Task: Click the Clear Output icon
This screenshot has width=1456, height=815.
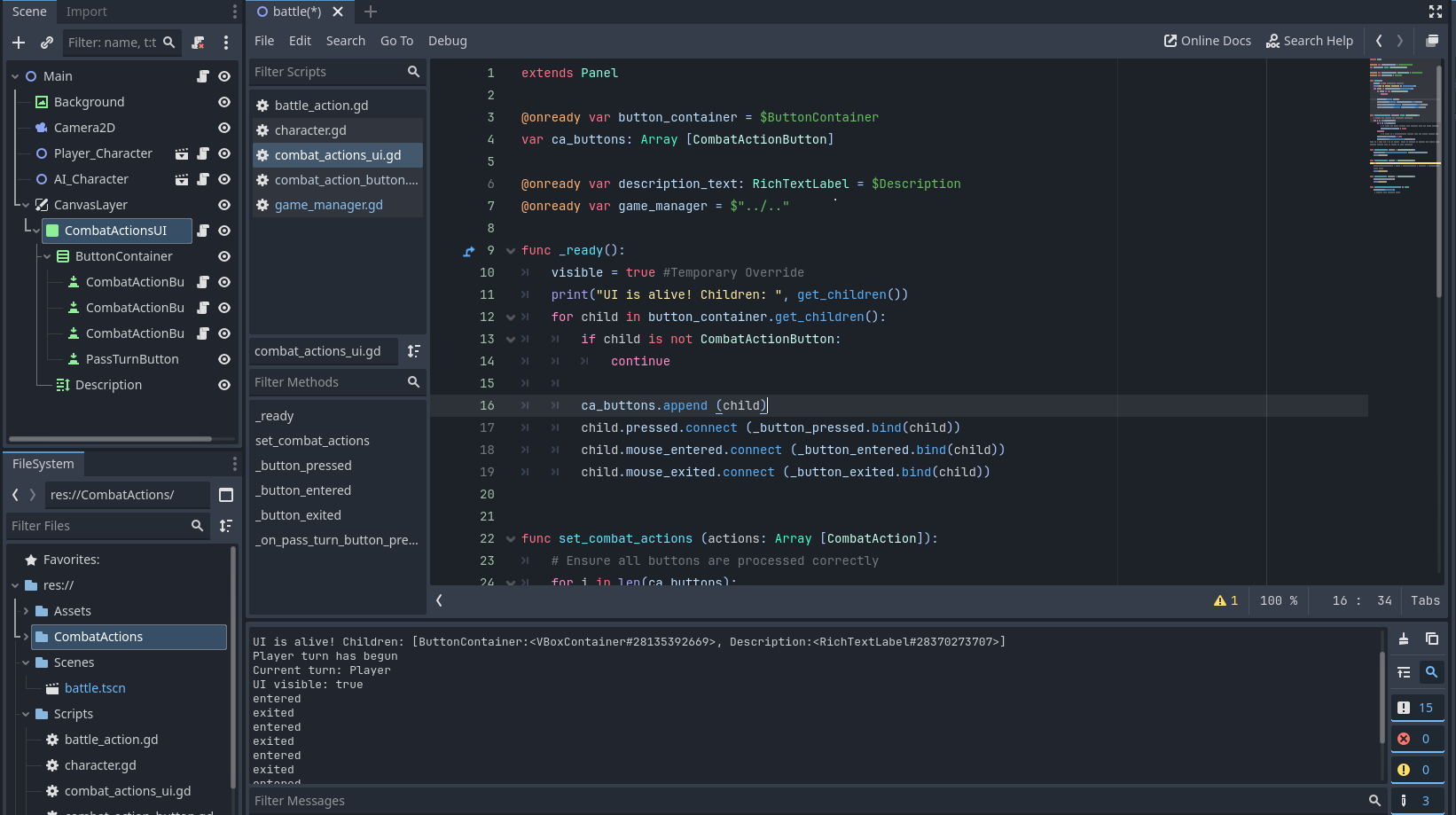Action: pyautogui.click(x=1404, y=639)
